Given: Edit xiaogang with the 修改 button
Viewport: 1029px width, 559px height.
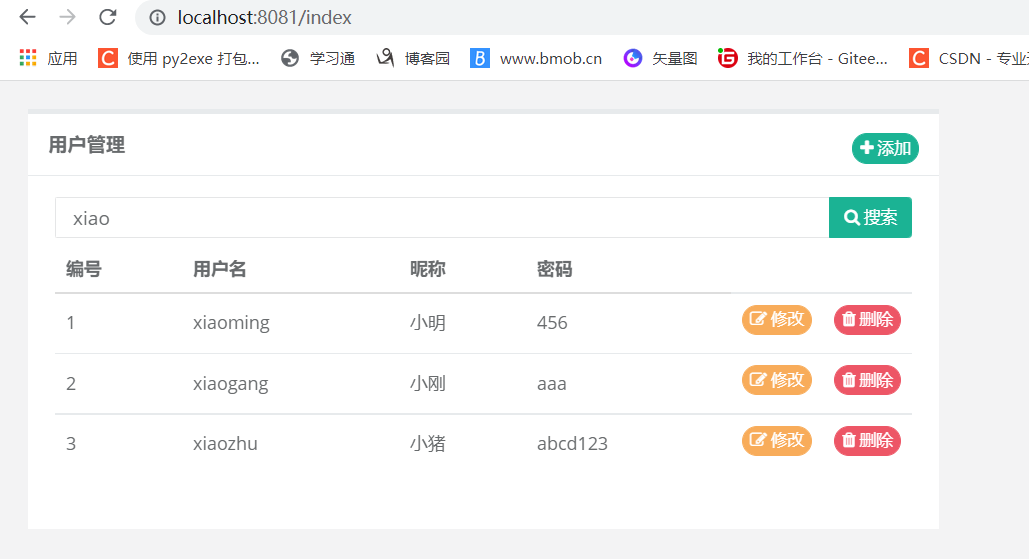Looking at the screenshot, I should coord(777,380).
